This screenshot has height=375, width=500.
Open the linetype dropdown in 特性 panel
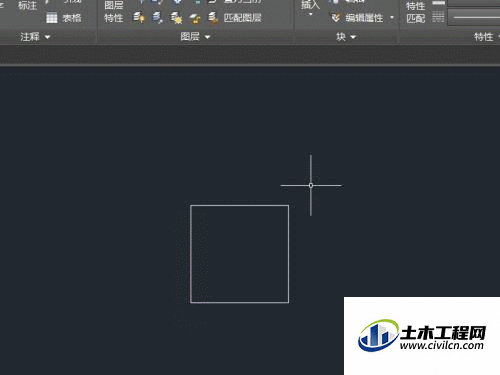(x=474, y=17)
